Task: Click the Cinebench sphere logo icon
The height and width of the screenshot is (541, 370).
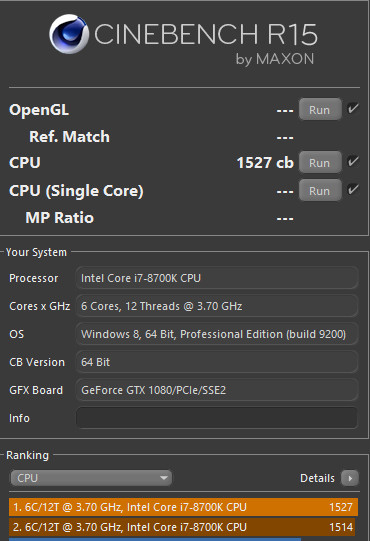Action: point(69,34)
